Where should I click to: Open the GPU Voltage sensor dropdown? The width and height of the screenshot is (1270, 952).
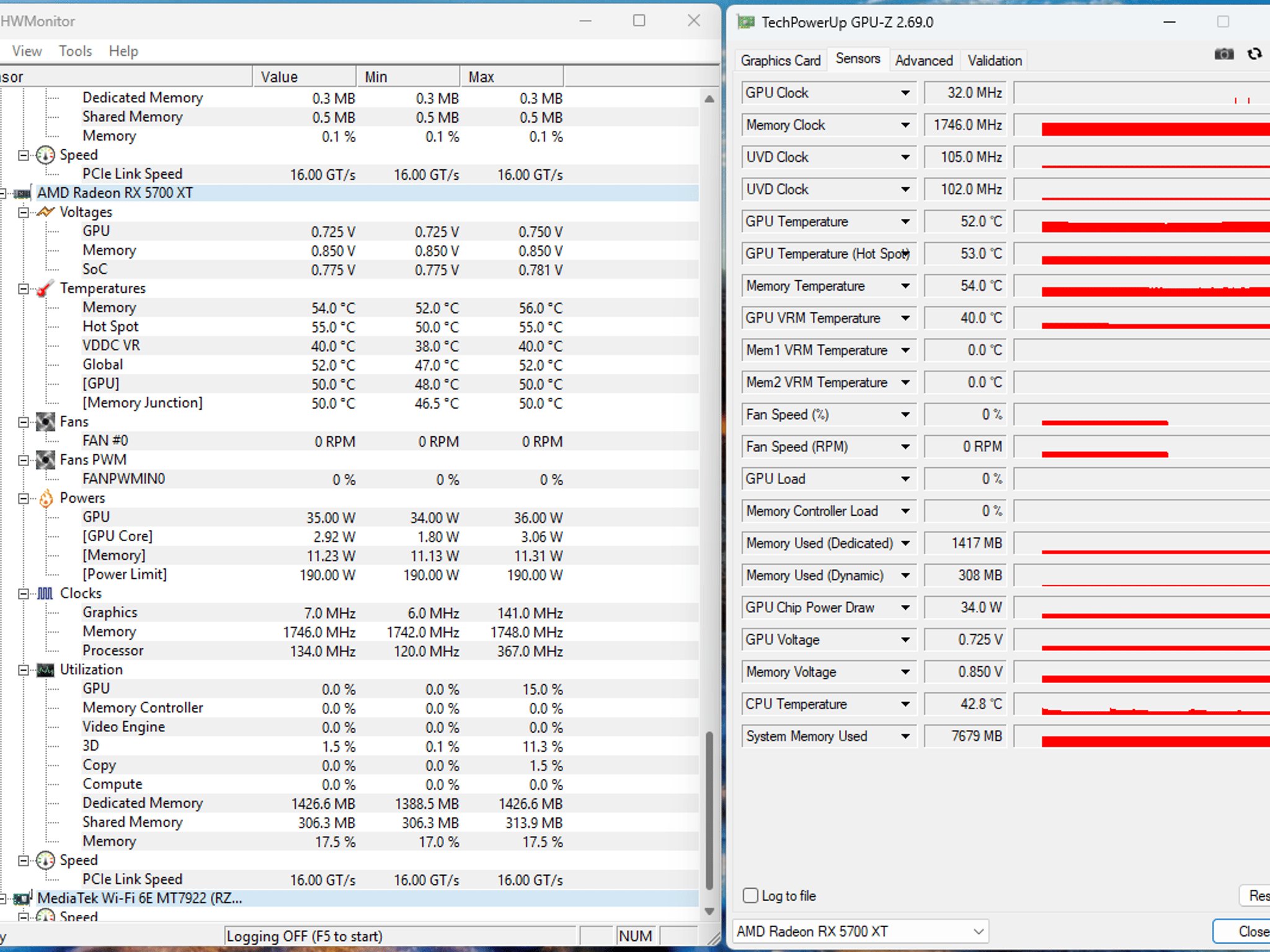pos(905,640)
